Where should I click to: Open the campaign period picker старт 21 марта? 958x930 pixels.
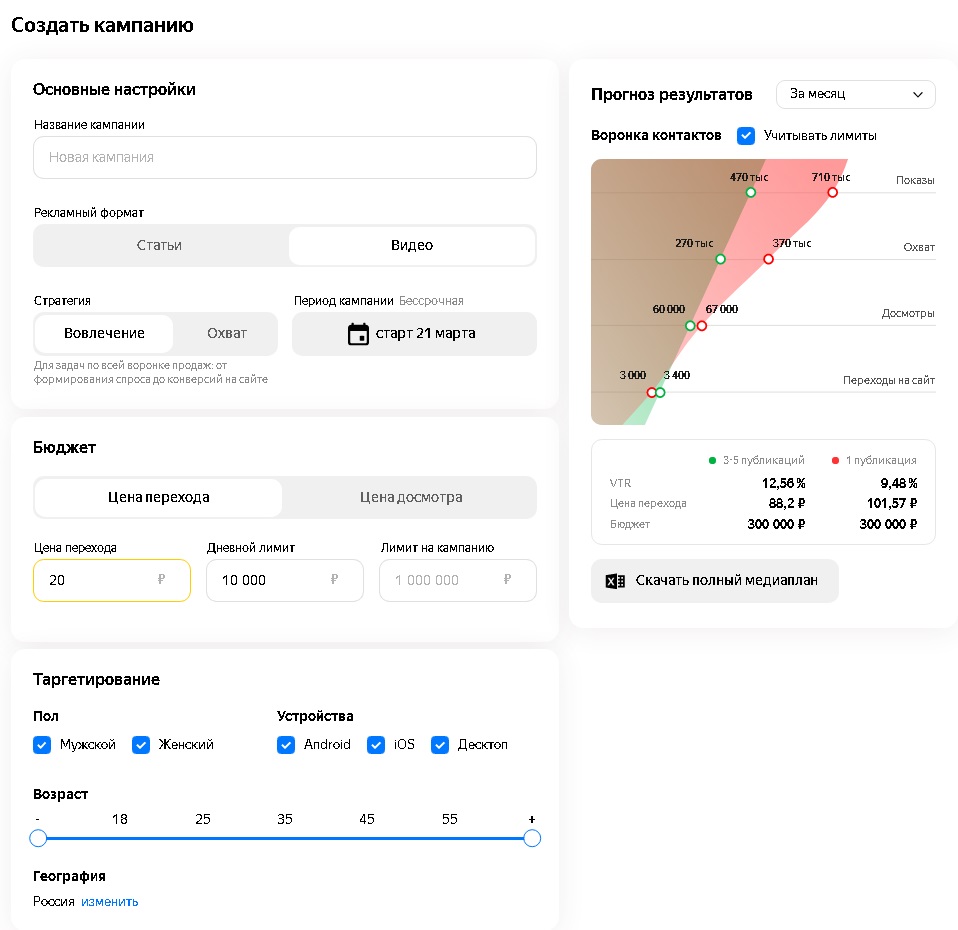coord(414,334)
